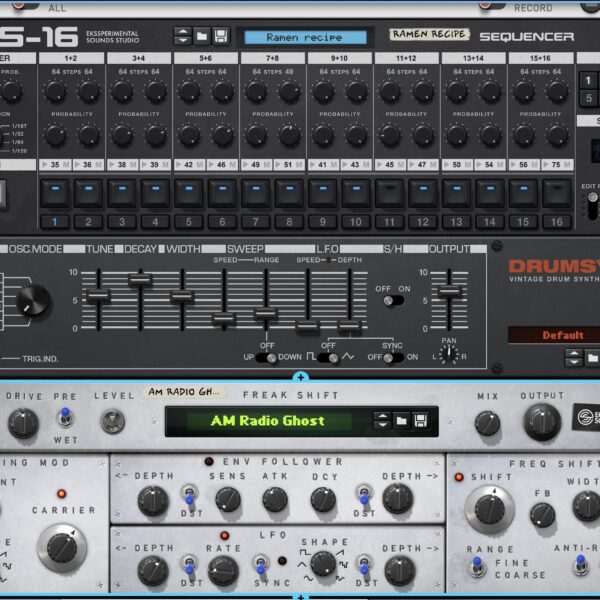Viewport: 600px width, 600px height.
Task: Trigger the play triangle for note 38
Action: (112, 165)
